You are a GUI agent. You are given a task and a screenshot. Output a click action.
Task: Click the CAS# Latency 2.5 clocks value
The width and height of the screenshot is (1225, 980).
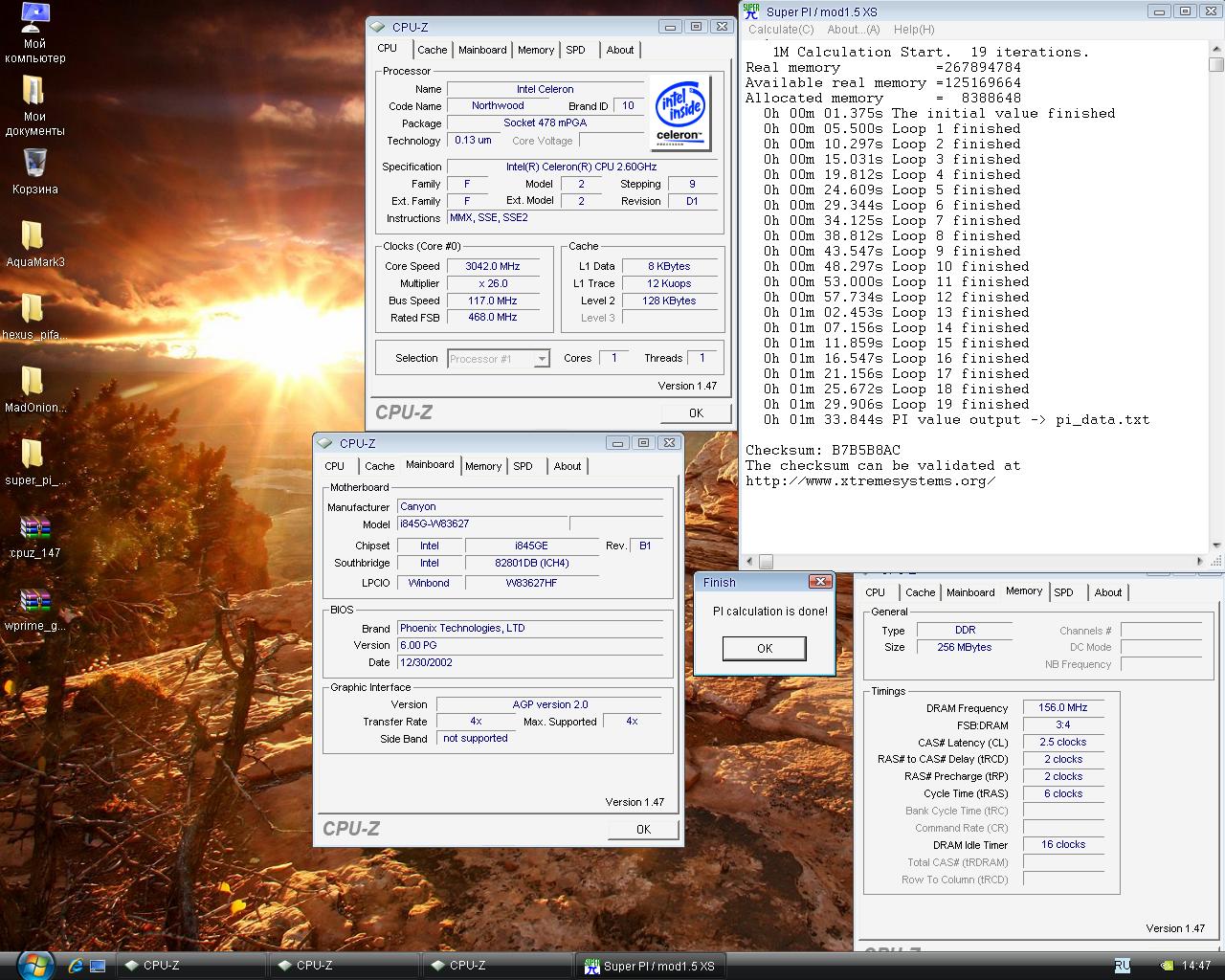1062,742
